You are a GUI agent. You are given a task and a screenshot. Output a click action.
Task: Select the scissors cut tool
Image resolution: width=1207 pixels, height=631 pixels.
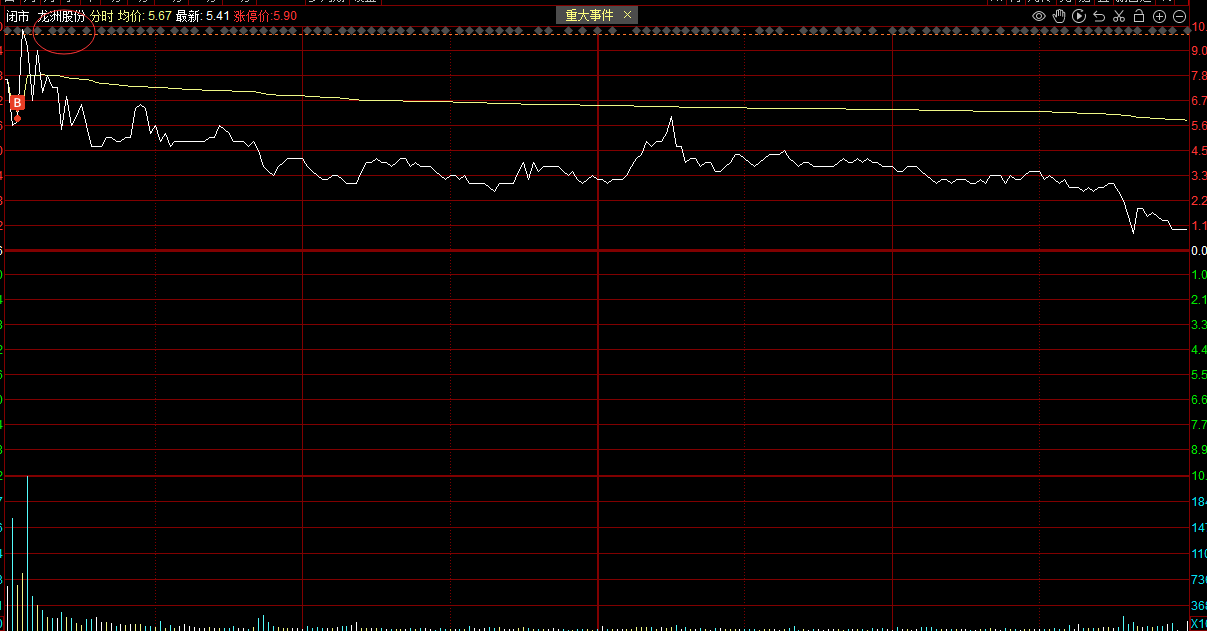click(x=1119, y=17)
